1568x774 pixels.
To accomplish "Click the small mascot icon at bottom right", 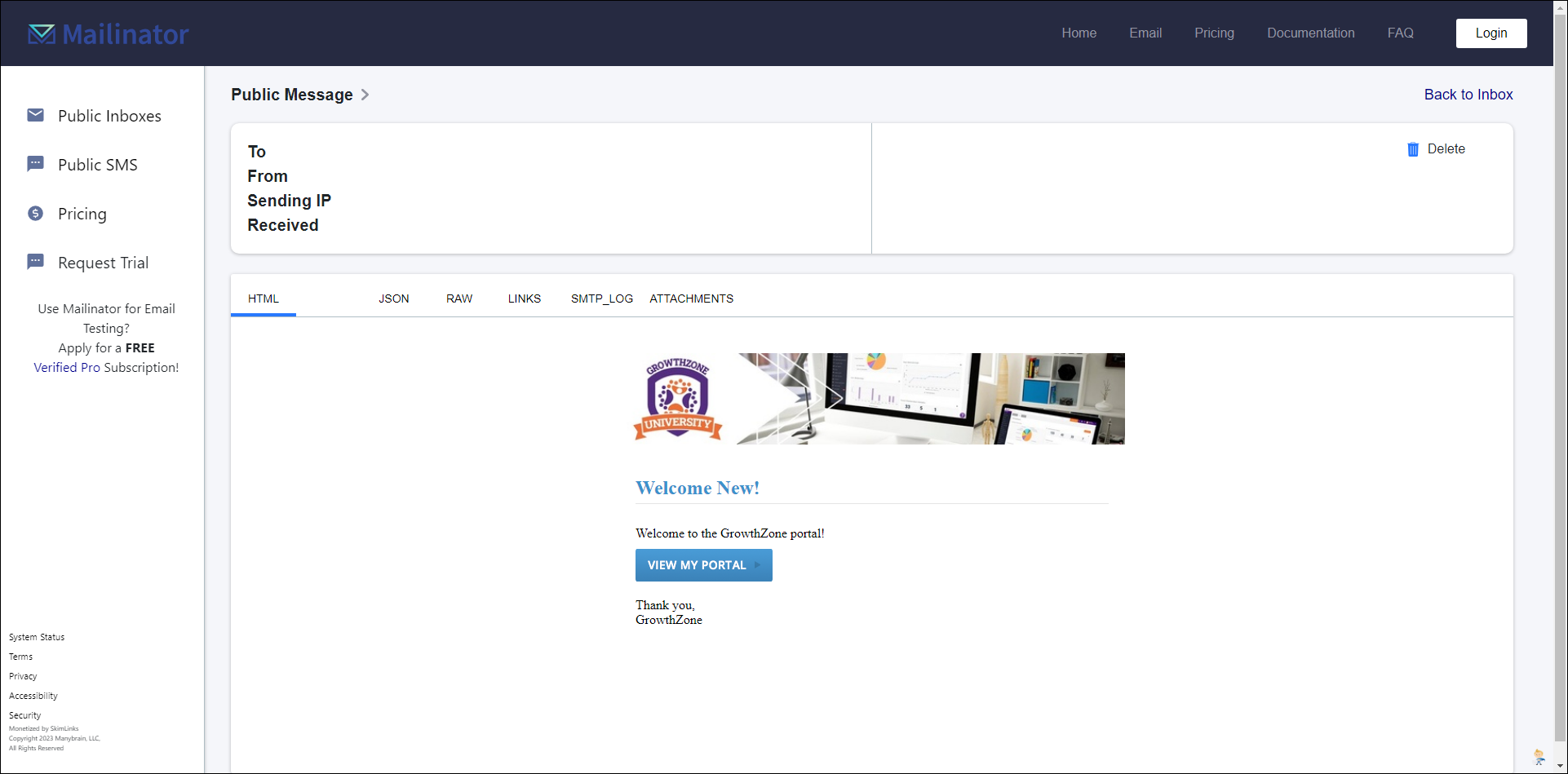I will [x=1539, y=757].
